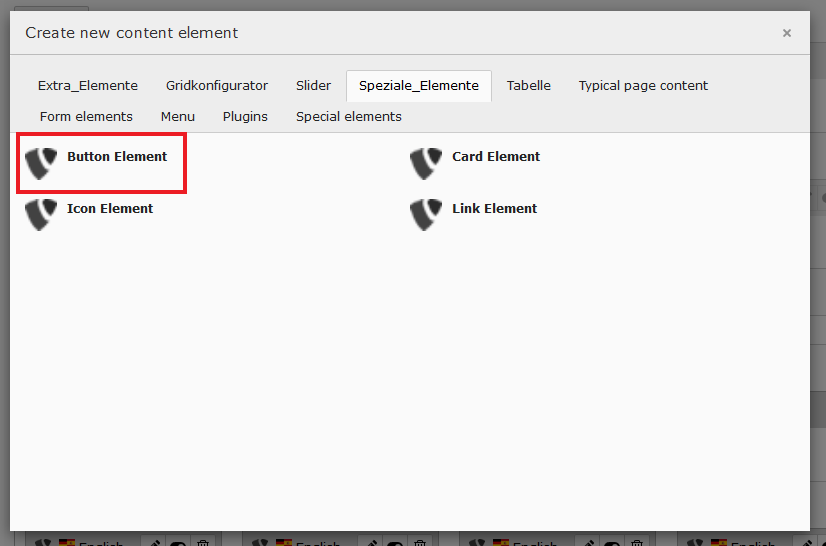The height and width of the screenshot is (546, 826).
Task: Click the TYPO3 icon beside Card Element
Action: pos(426,163)
